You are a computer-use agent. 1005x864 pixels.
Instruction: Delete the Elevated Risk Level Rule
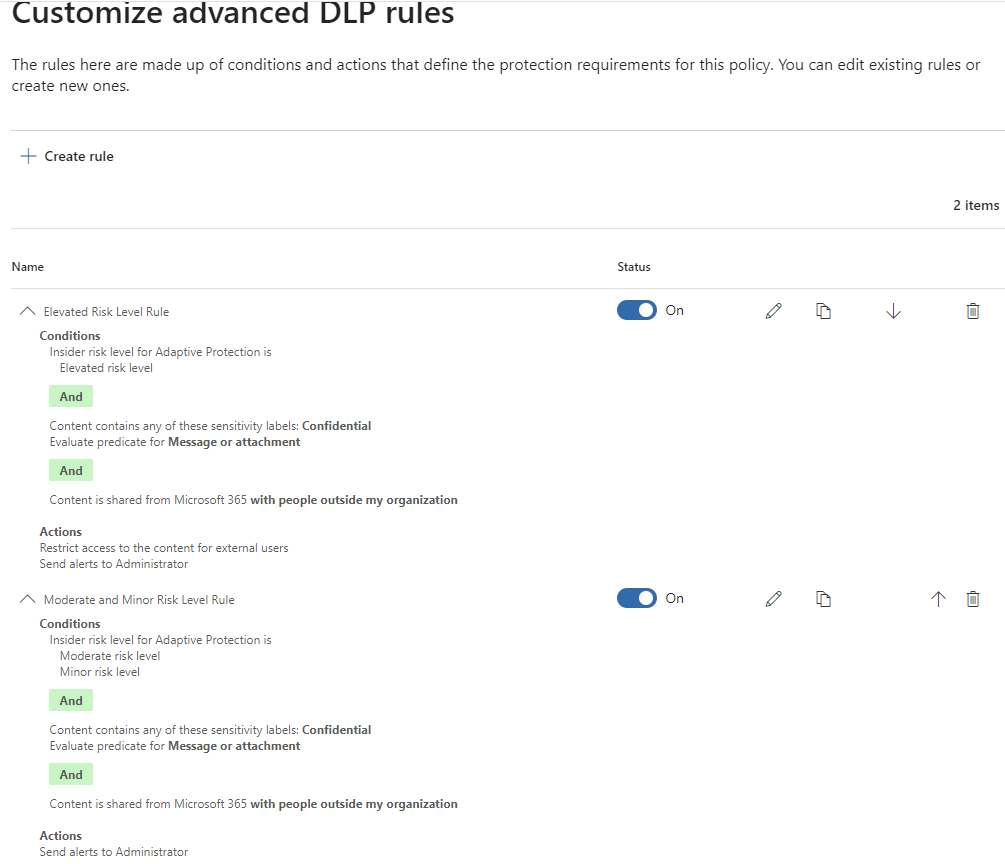coord(973,311)
